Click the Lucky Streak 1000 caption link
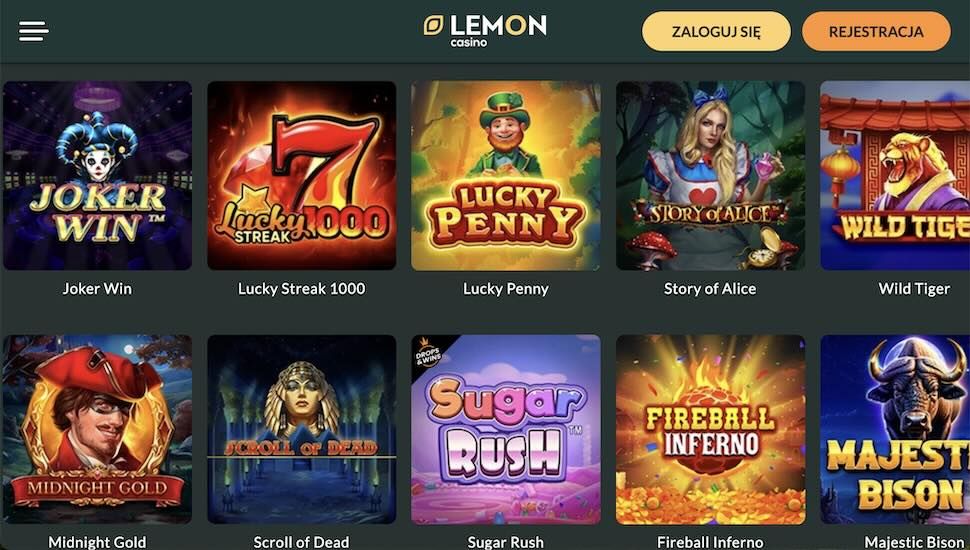970x550 pixels. [x=301, y=289]
